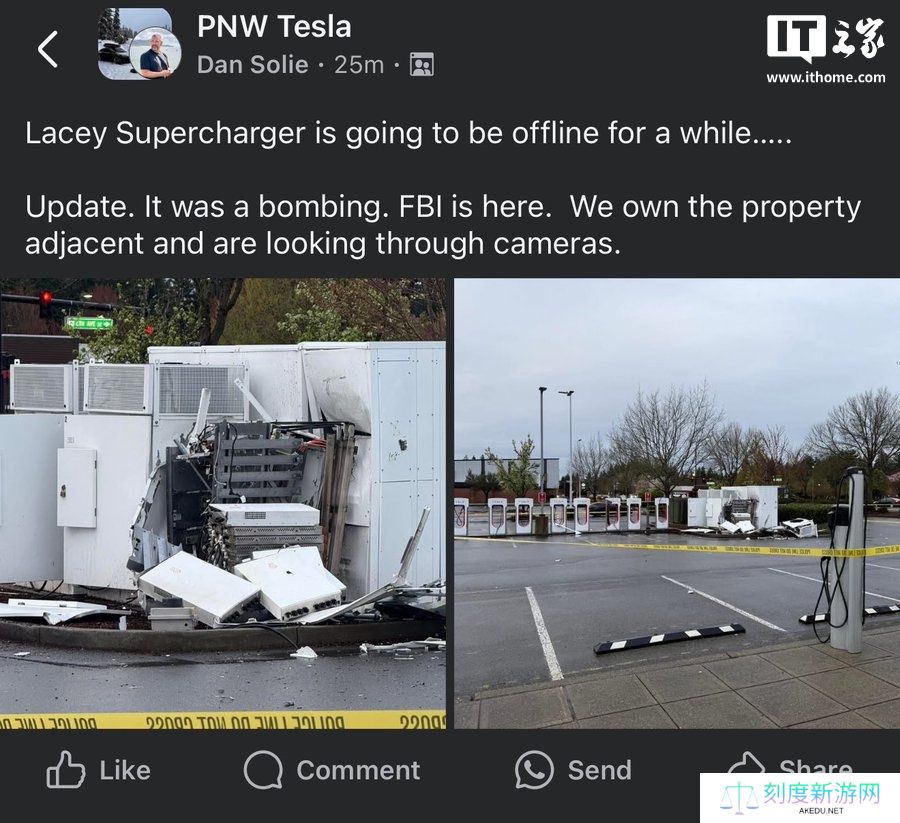Tap the post text about Lacey Supercharger

(x=443, y=188)
